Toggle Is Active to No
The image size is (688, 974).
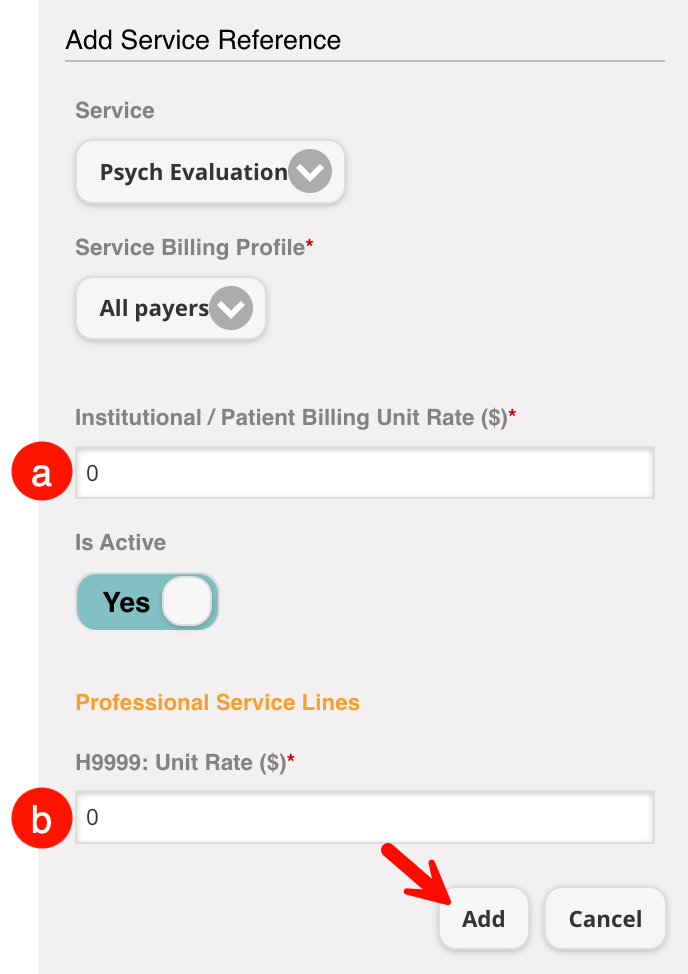point(147,601)
